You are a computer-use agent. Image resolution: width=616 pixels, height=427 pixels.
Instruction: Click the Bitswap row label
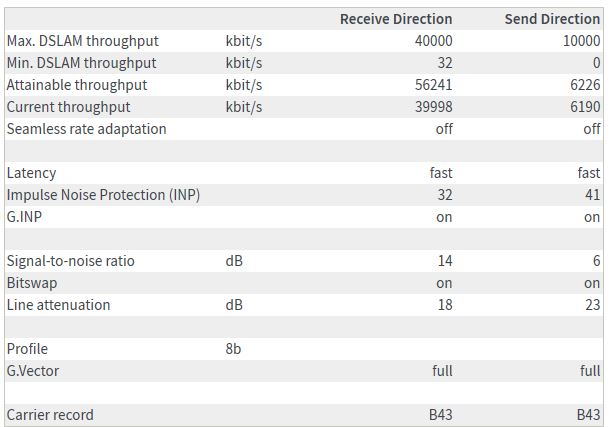point(32,283)
